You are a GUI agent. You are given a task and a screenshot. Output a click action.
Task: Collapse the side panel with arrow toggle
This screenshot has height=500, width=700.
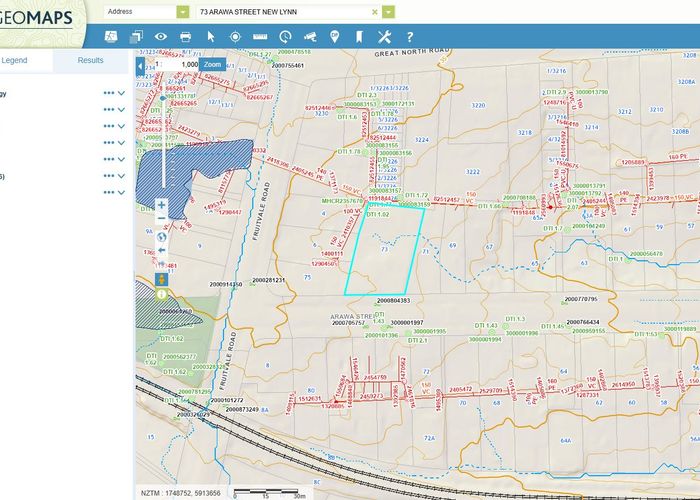pos(140,65)
